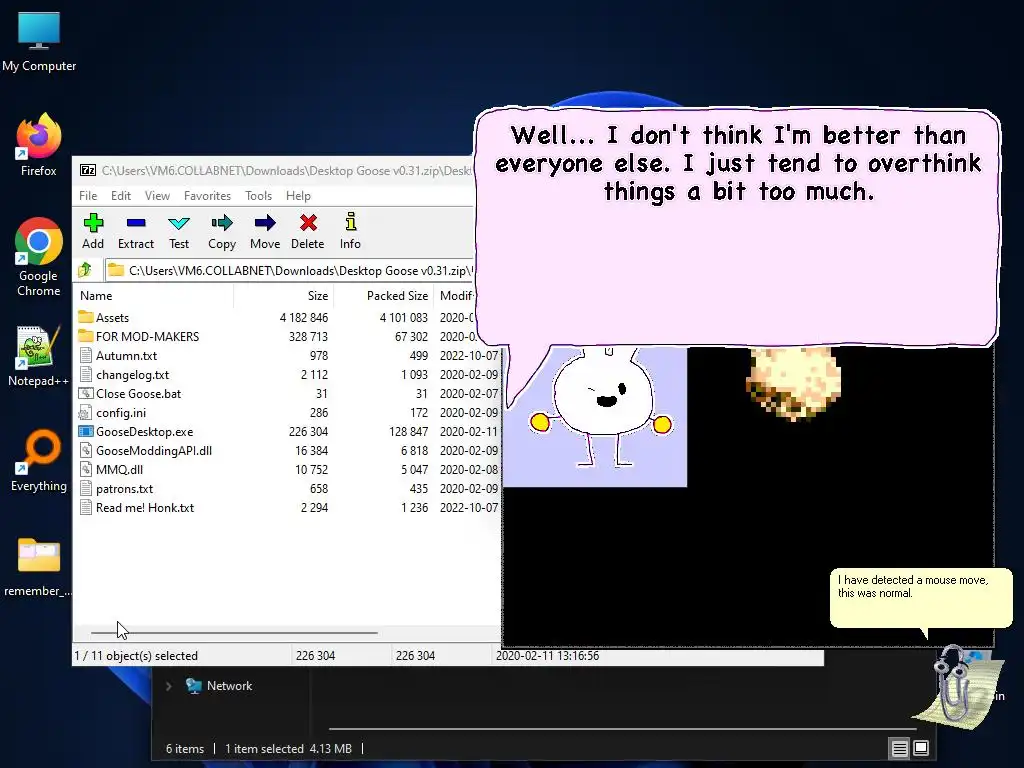Open the File menu
This screenshot has height=768, width=1024.
pyautogui.click(x=88, y=196)
